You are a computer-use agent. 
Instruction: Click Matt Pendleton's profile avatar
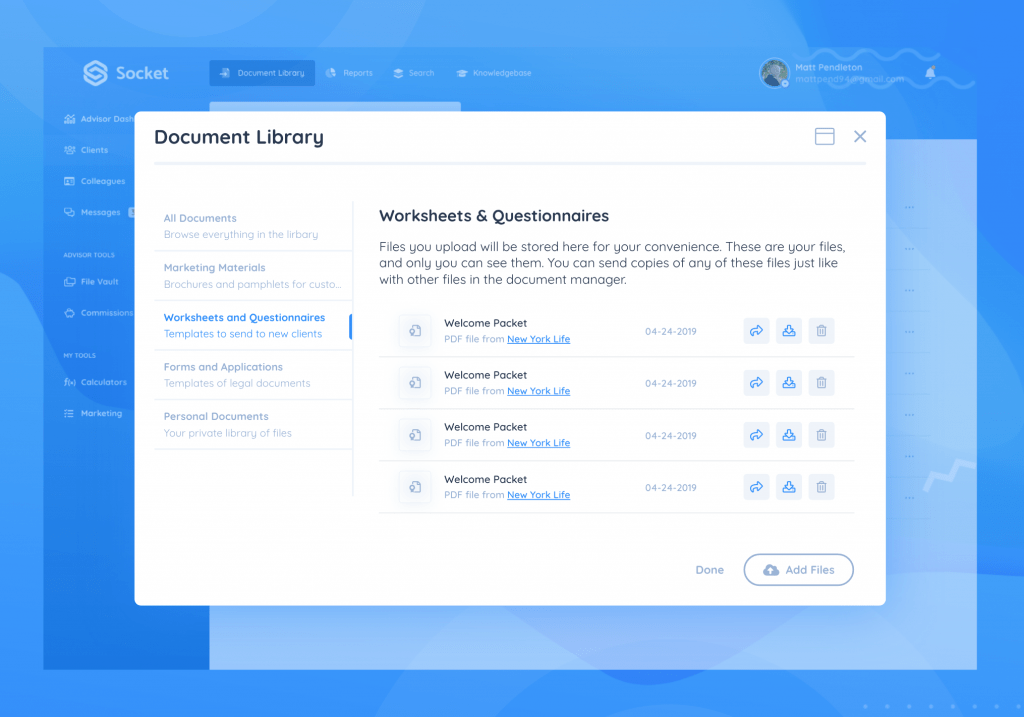pyautogui.click(x=775, y=72)
